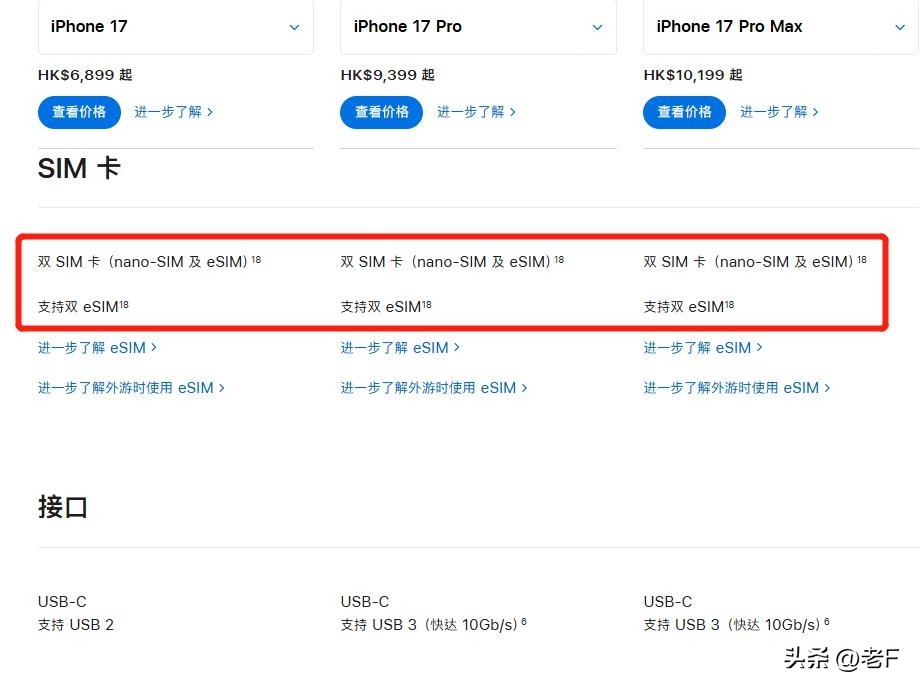This screenshot has width=920, height=690.
Task: Open 进一步了解 link for iPhone 17 Pro Max
Action: click(x=779, y=112)
